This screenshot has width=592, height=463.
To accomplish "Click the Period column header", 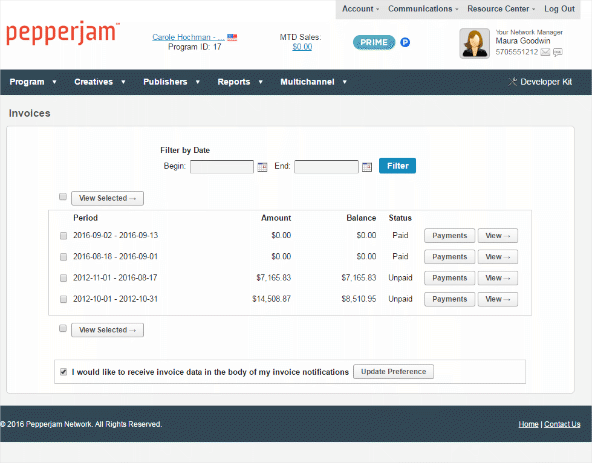I will [85, 218].
